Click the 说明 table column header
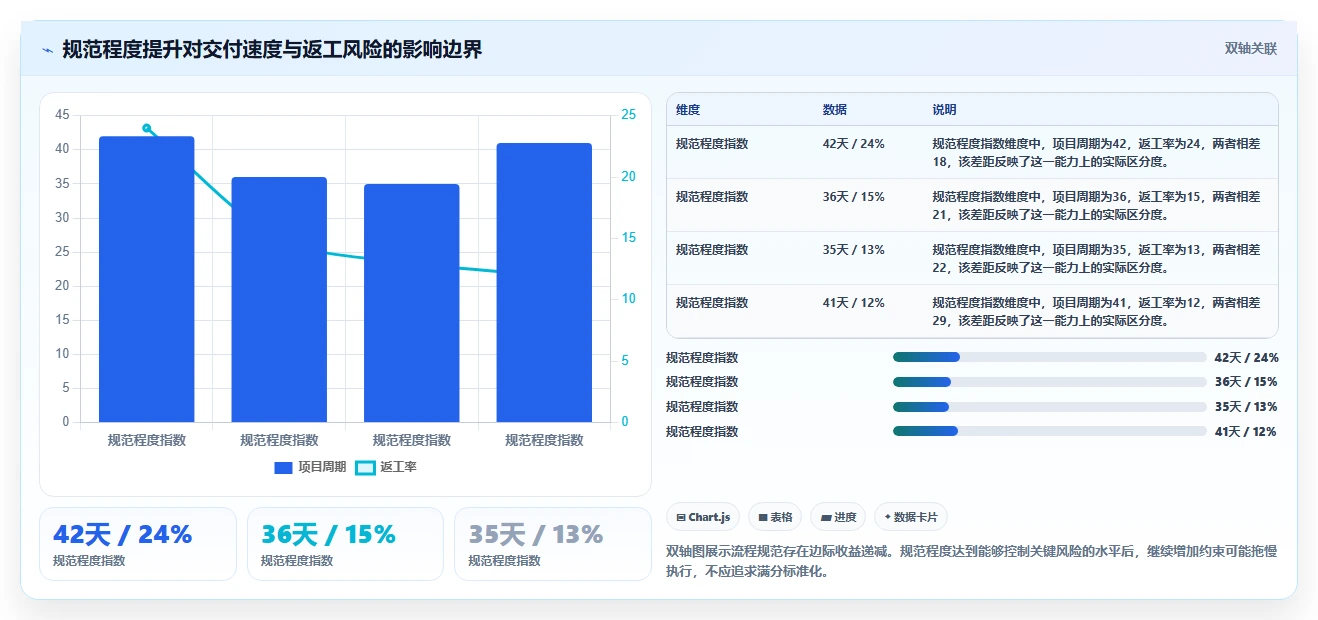This screenshot has width=1318, height=620. tap(945, 110)
